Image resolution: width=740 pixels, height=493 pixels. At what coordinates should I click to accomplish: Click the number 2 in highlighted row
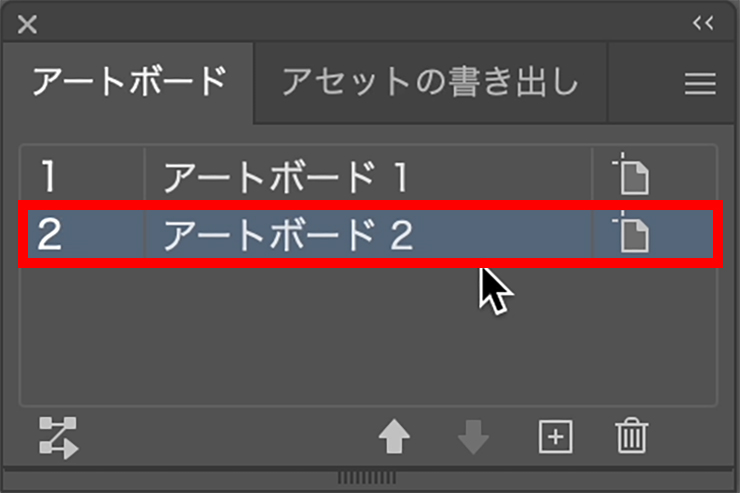click(50, 234)
